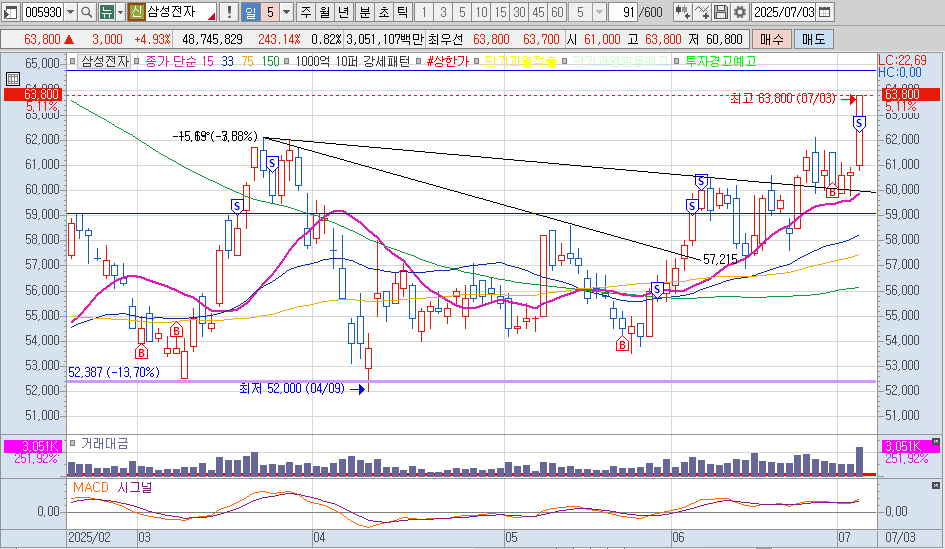Click the 57,215 trendline price label

point(720,259)
